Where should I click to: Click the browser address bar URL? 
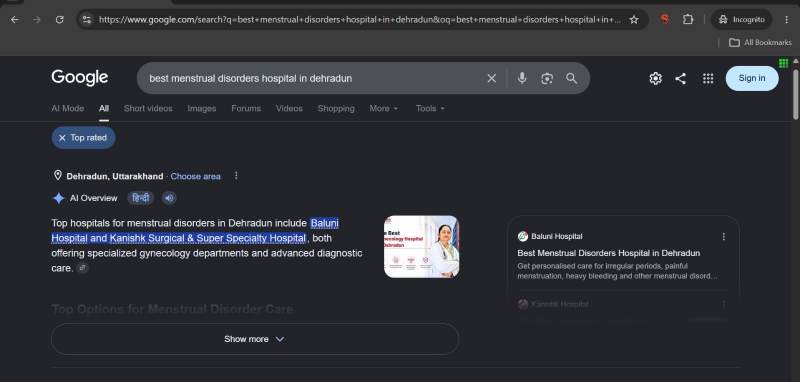(360, 20)
